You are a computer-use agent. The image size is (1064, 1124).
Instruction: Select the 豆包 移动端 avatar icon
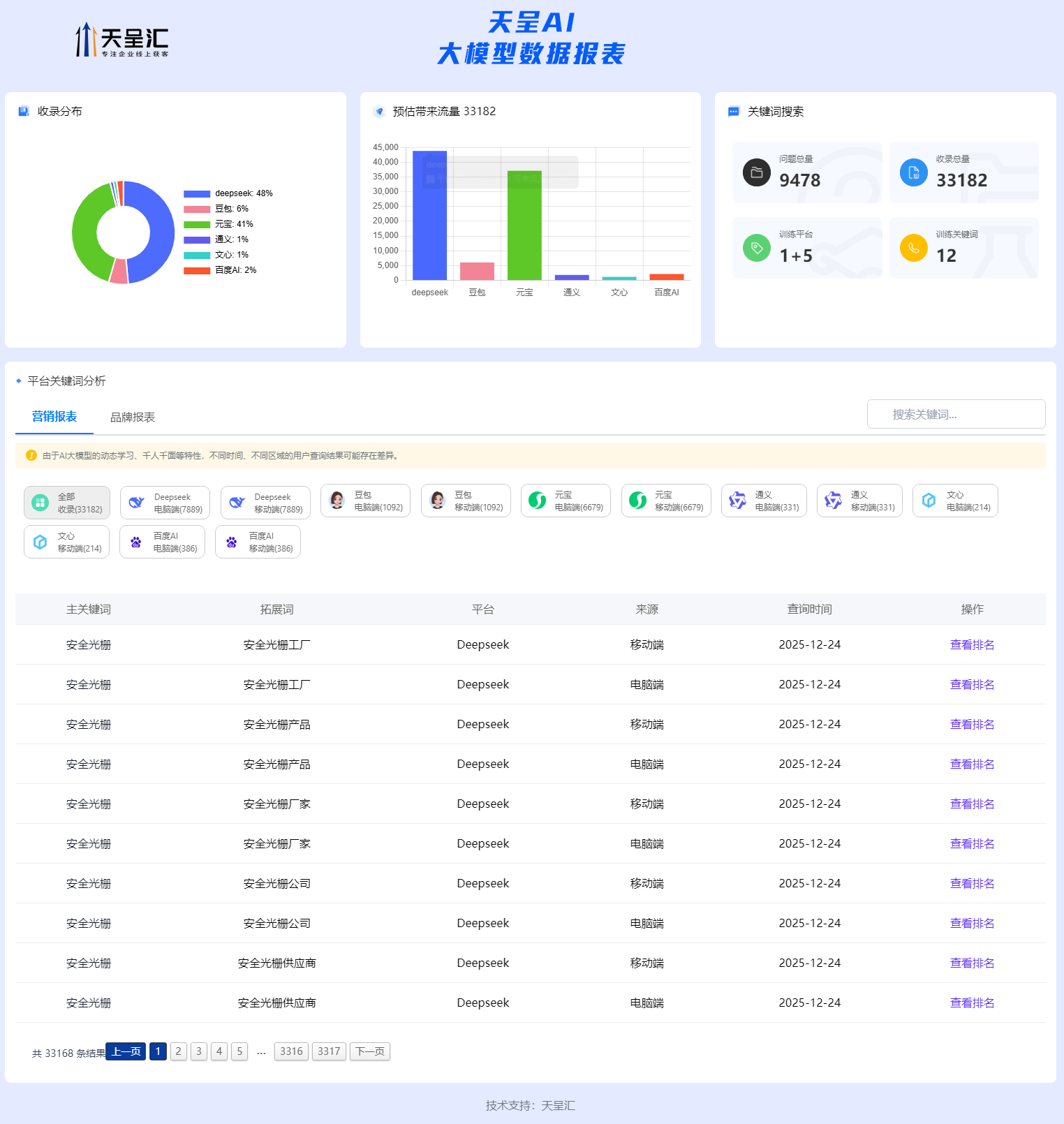point(438,501)
